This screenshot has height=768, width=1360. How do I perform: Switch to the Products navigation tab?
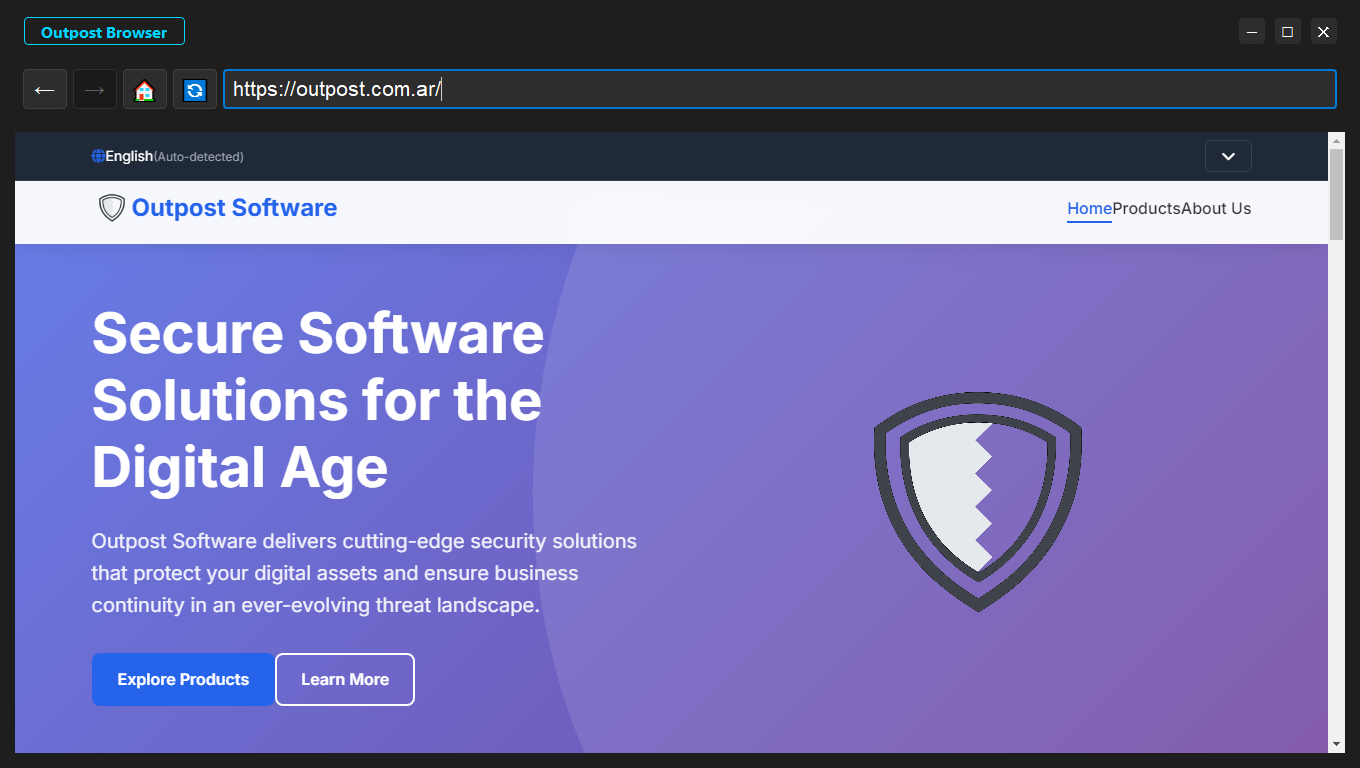[x=1146, y=209]
